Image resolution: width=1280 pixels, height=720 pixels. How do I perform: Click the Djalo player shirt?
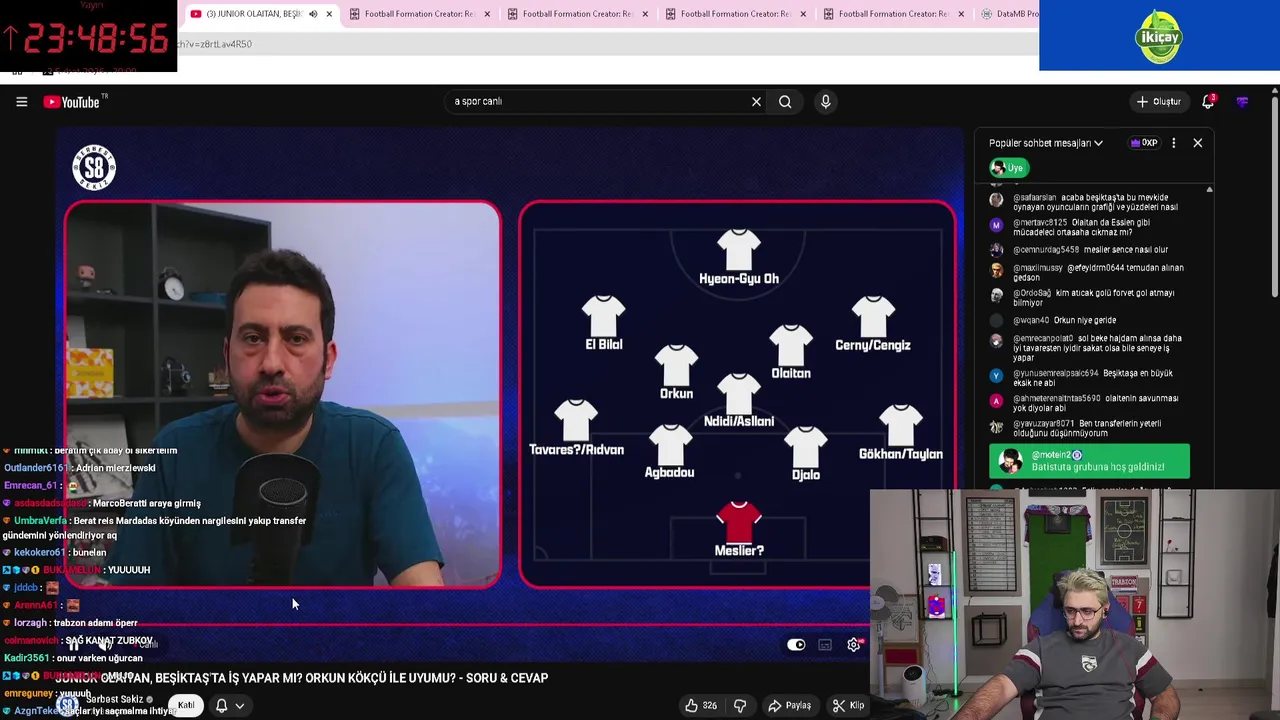805,446
